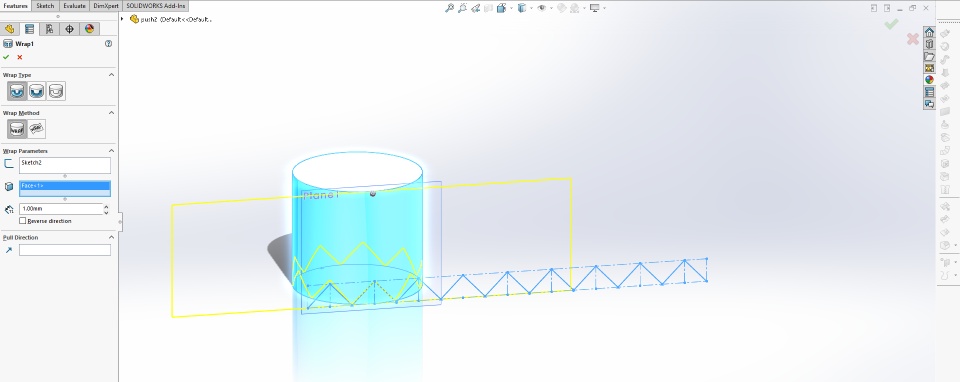Open the Evaluate tab
960x382 pixels.
74,6
